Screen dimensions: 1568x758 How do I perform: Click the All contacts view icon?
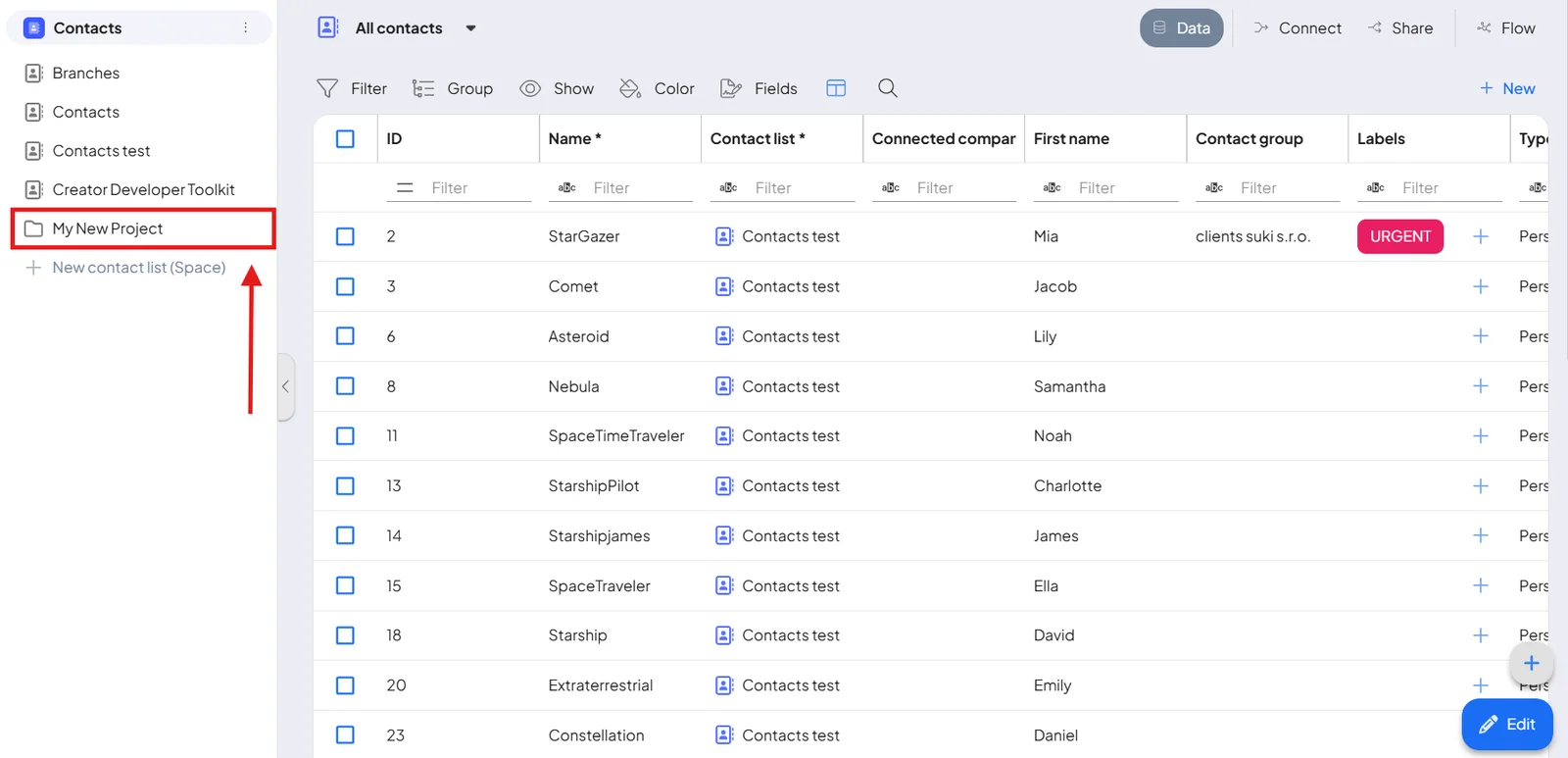(328, 27)
